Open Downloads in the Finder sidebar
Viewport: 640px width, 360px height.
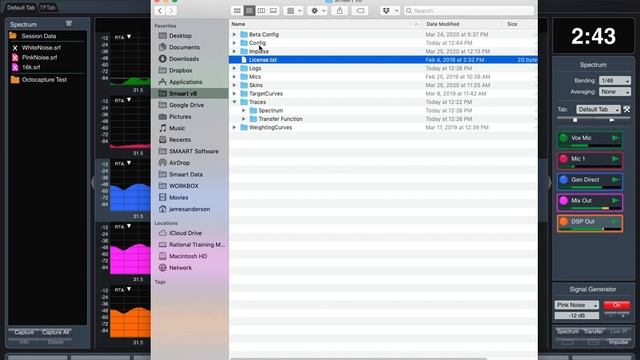click(x=184, y=59)
